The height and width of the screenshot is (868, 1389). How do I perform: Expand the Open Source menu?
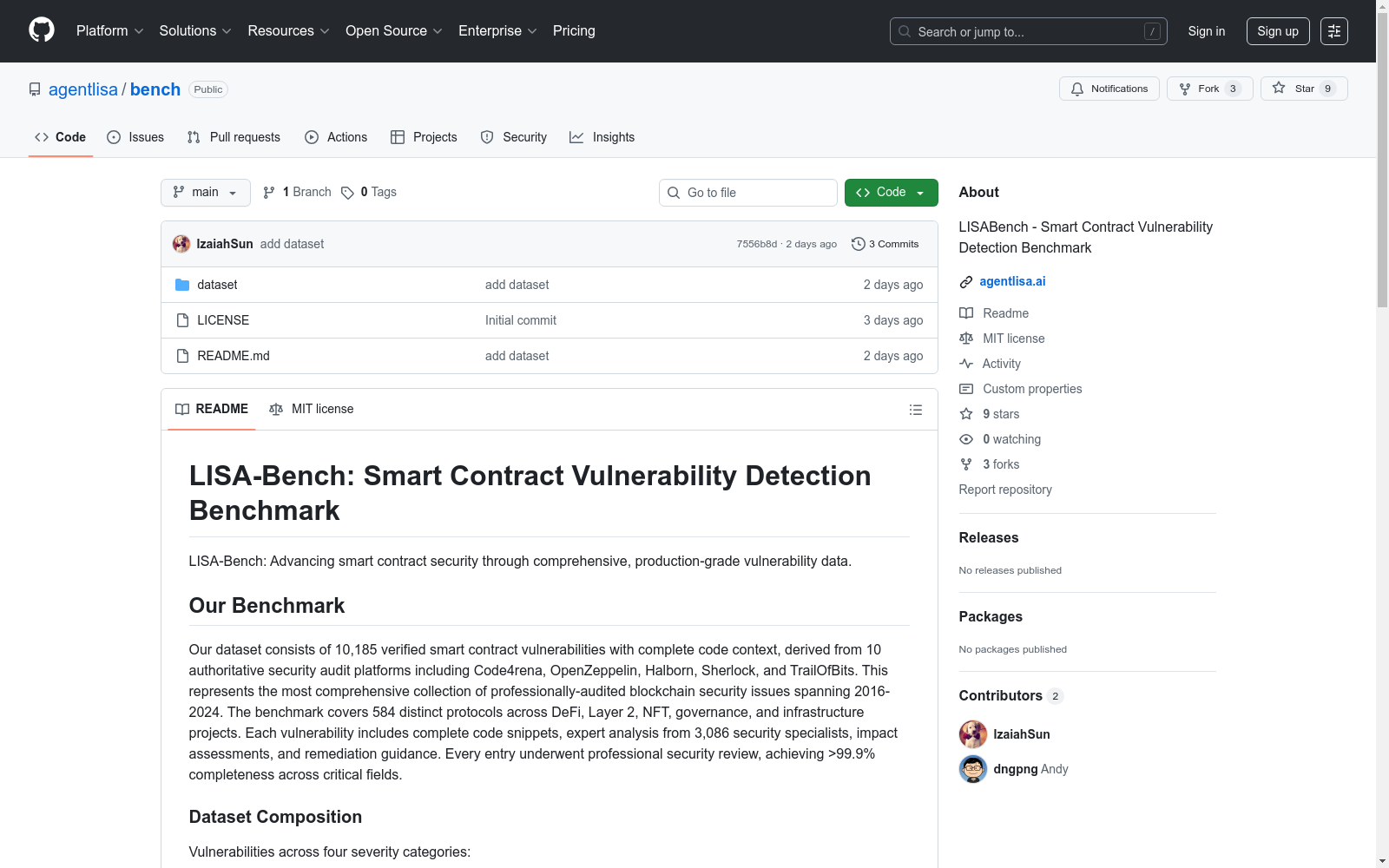(394, 31)
